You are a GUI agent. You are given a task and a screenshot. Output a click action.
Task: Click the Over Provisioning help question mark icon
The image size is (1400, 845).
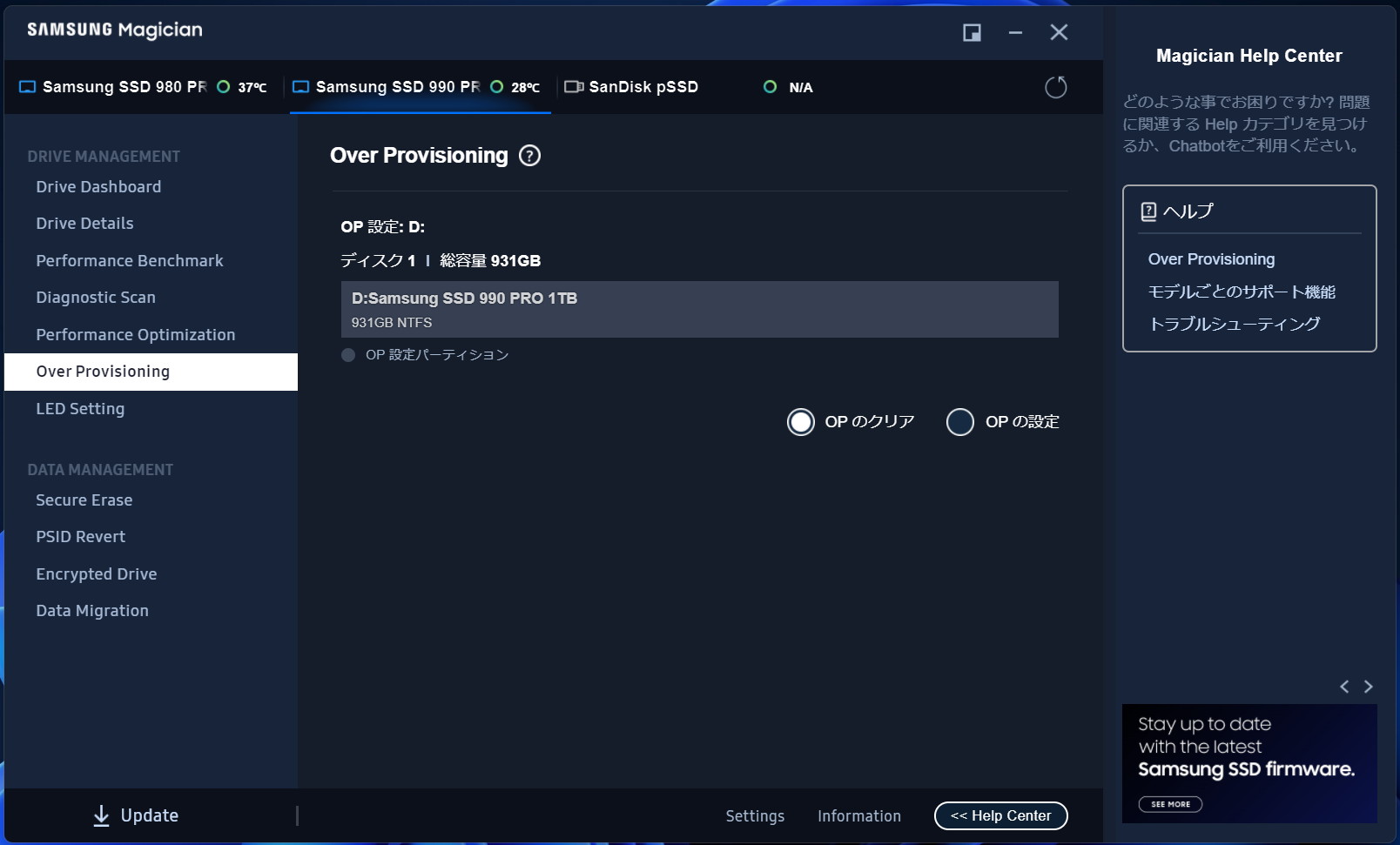tap(529, 156)
